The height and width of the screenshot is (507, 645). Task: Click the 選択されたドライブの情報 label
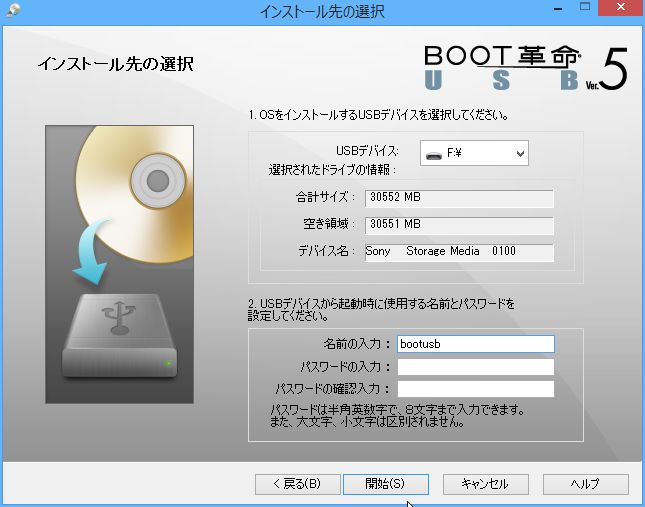pyautogui.click(x=332, y=170)
